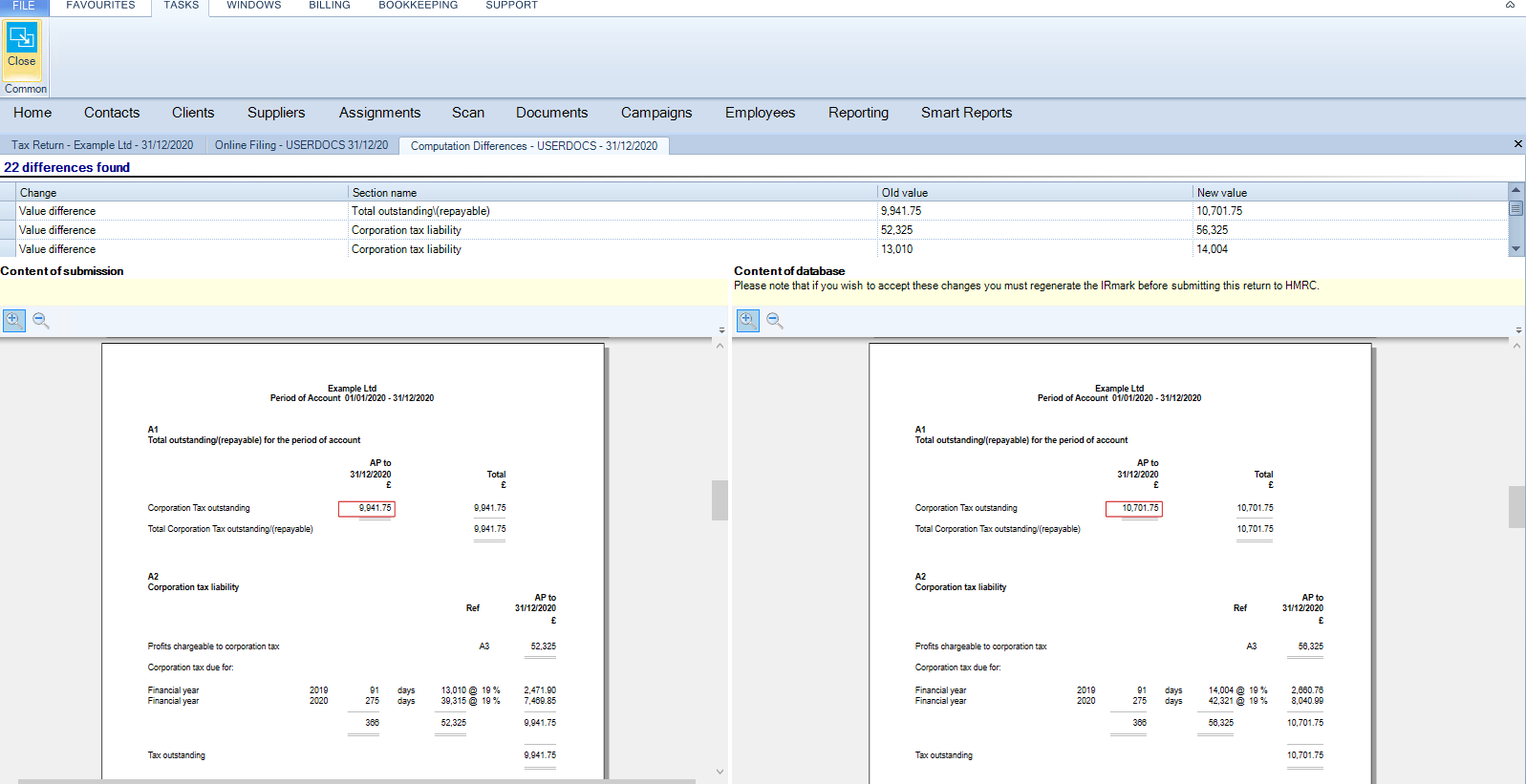Click the New value column header
The height and width of the screenshot is (784, 1526).
(x=1350, y=192)
